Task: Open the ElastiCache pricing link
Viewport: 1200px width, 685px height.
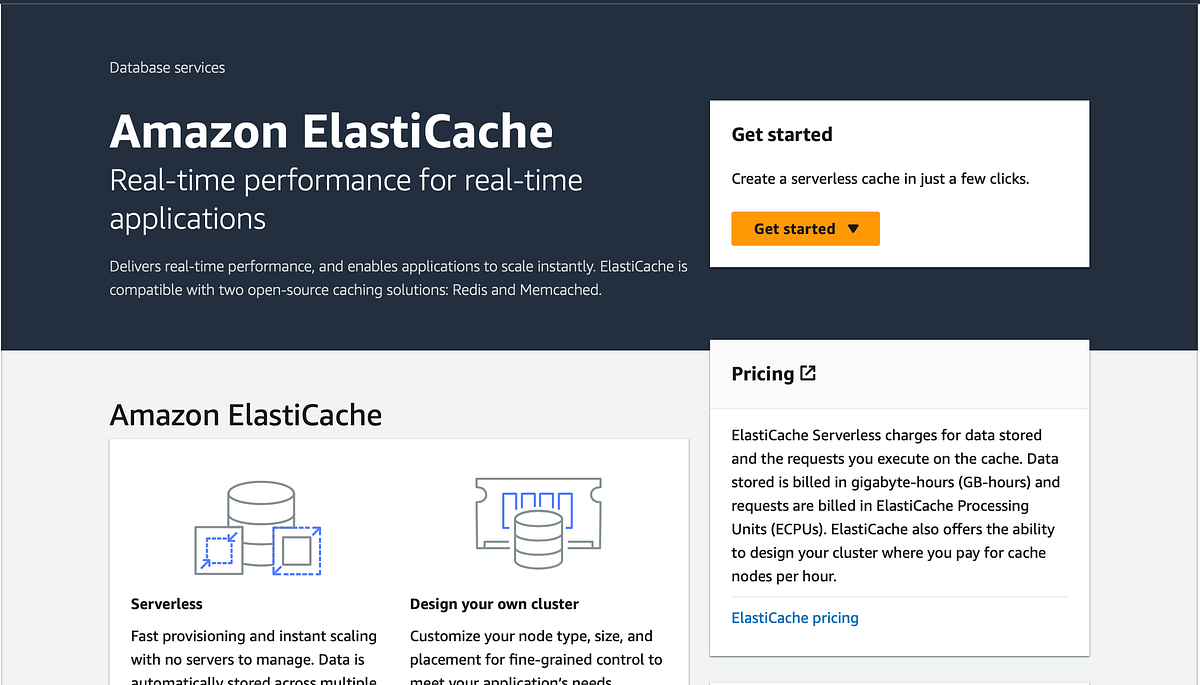Action: [x=794, y=617]
